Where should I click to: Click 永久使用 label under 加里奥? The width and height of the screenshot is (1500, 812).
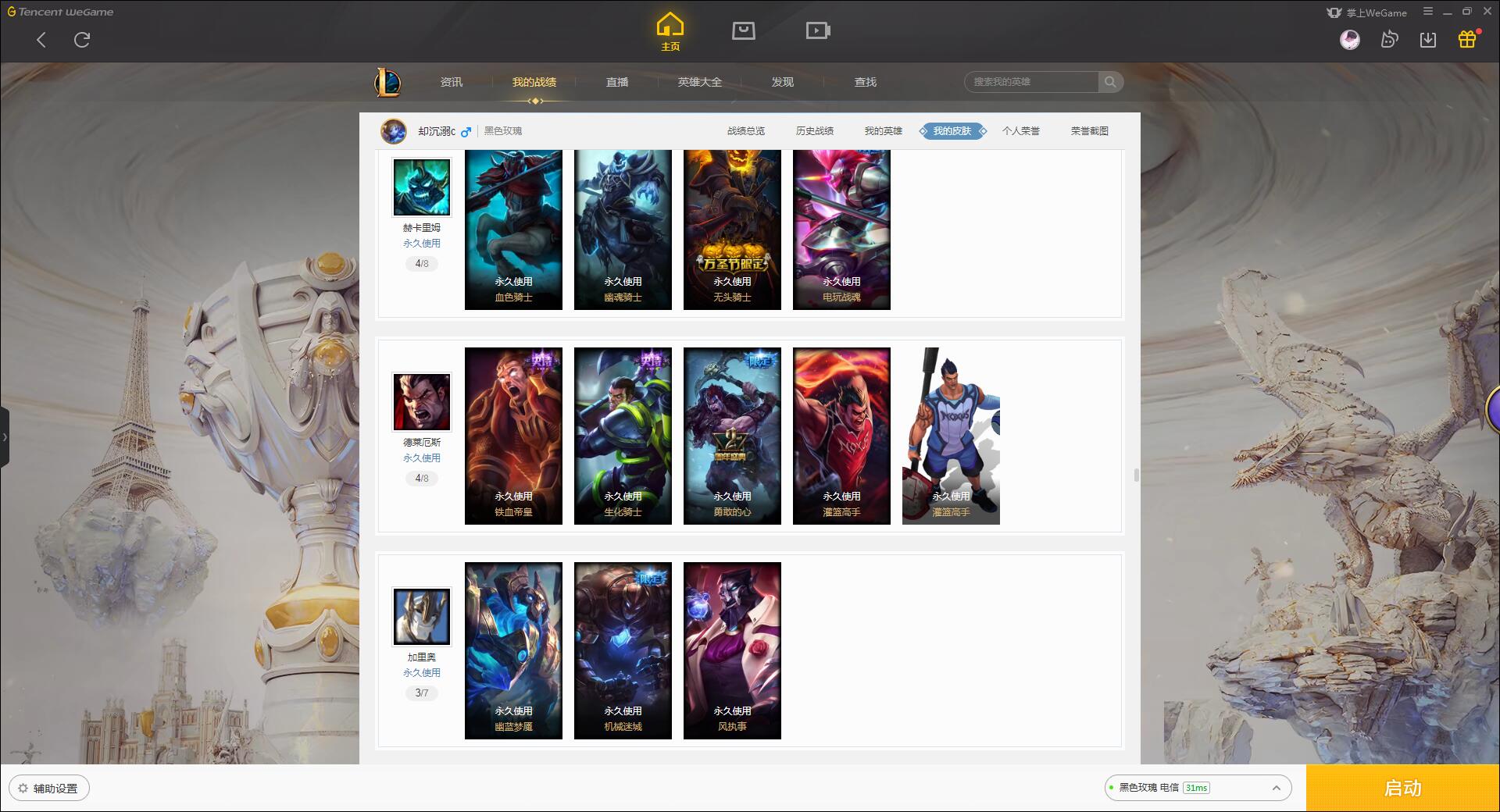[x=422, y=673]
